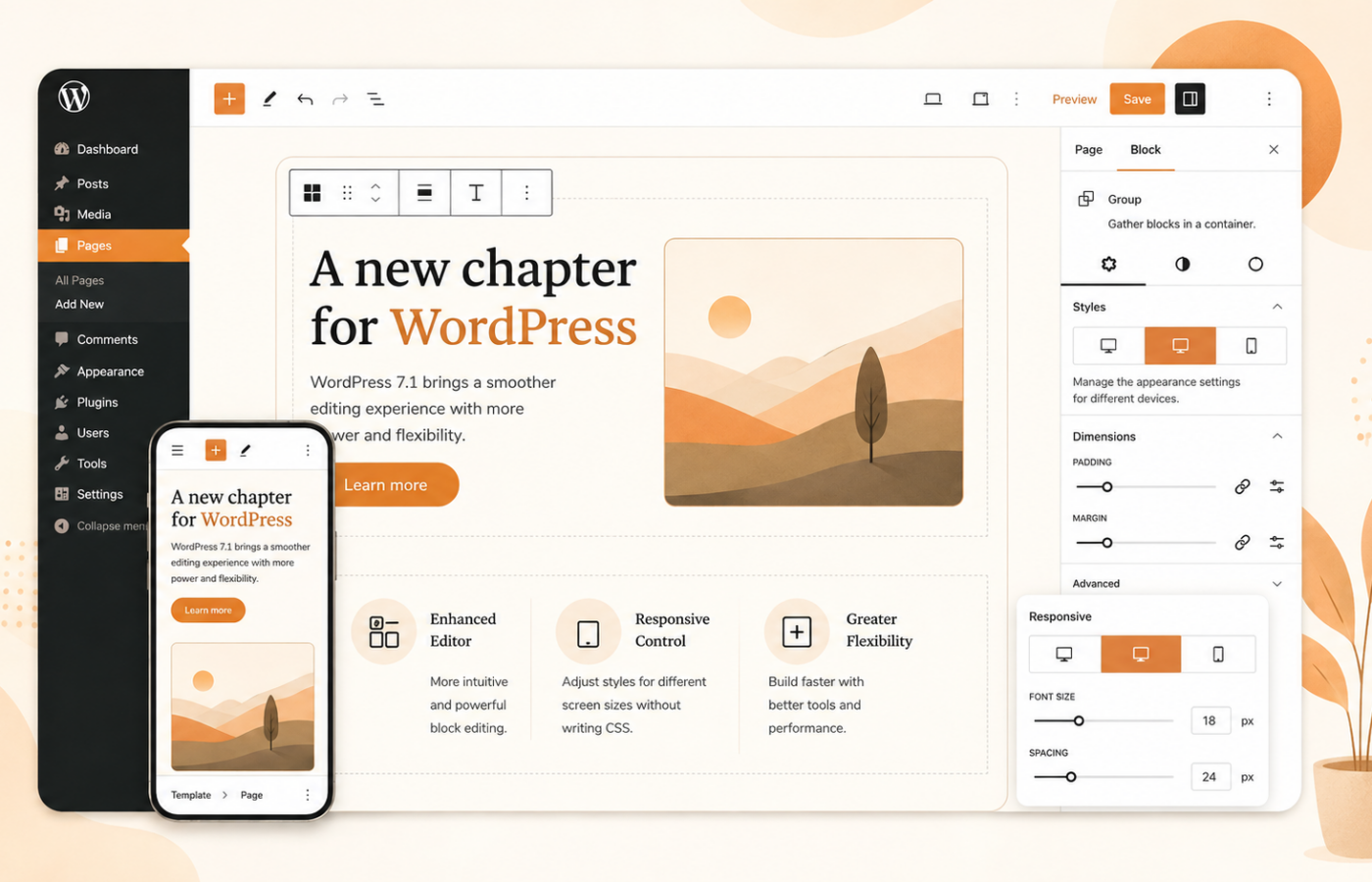1372x882 pixels.
Task: Click the group block type icon in the block toolbar
Action: point(313,193)
